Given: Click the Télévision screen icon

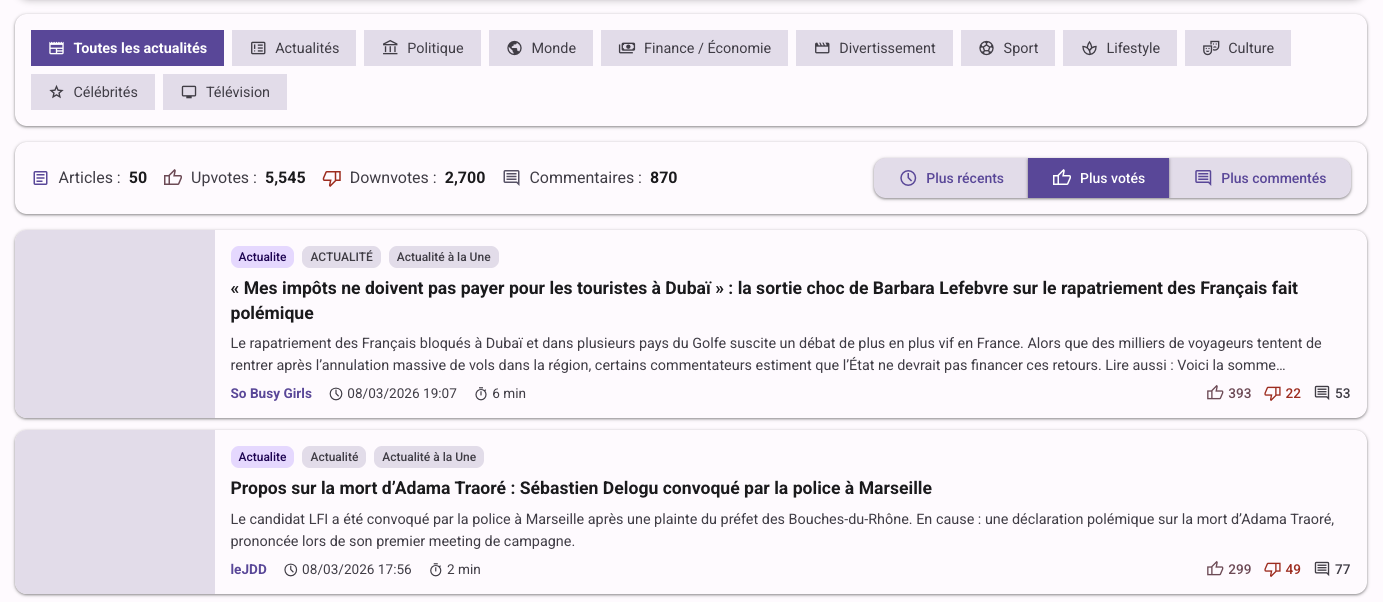Looking at the screenshot, I should click(189, 91).
